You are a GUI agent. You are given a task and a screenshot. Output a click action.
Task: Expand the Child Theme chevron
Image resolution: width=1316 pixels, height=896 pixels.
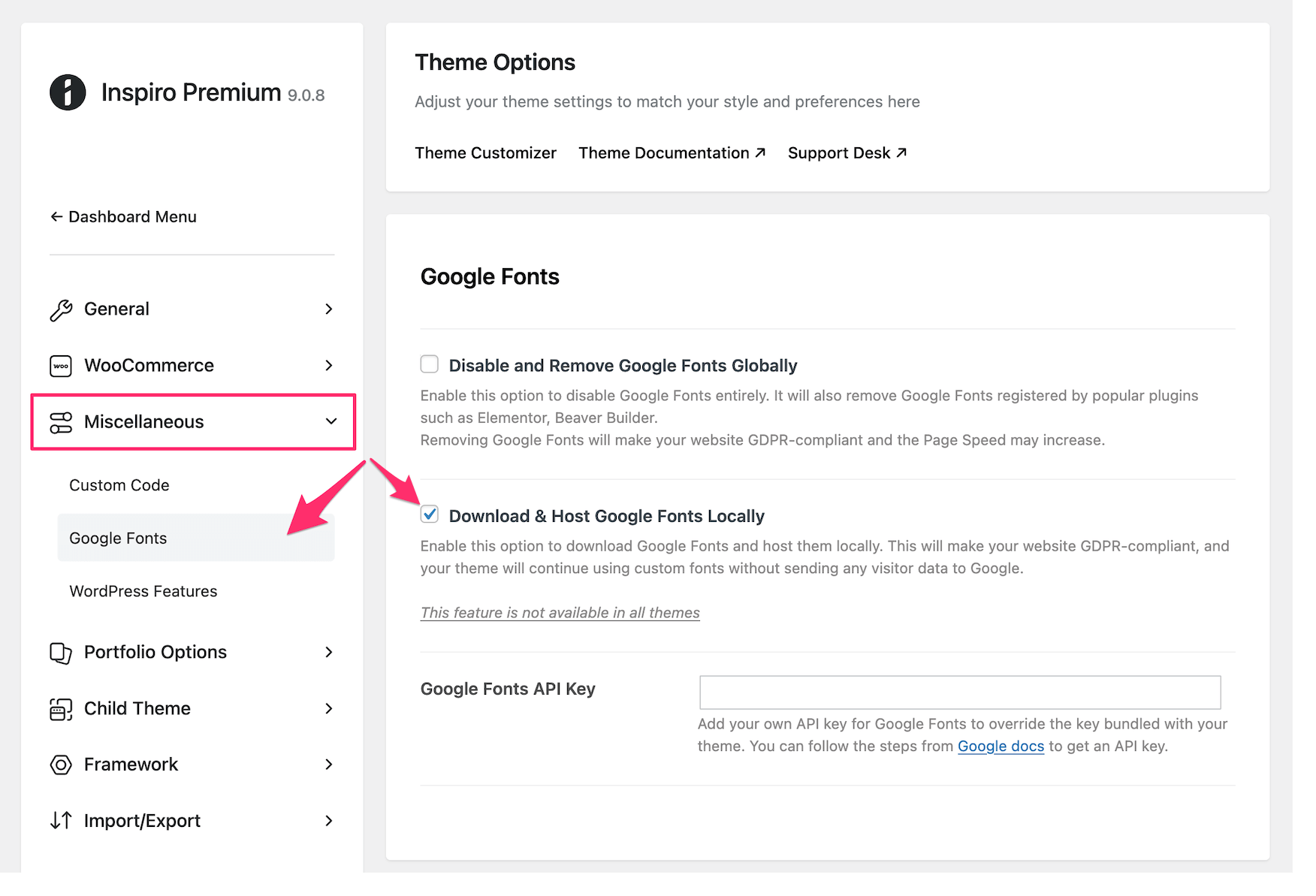point(329,708)
